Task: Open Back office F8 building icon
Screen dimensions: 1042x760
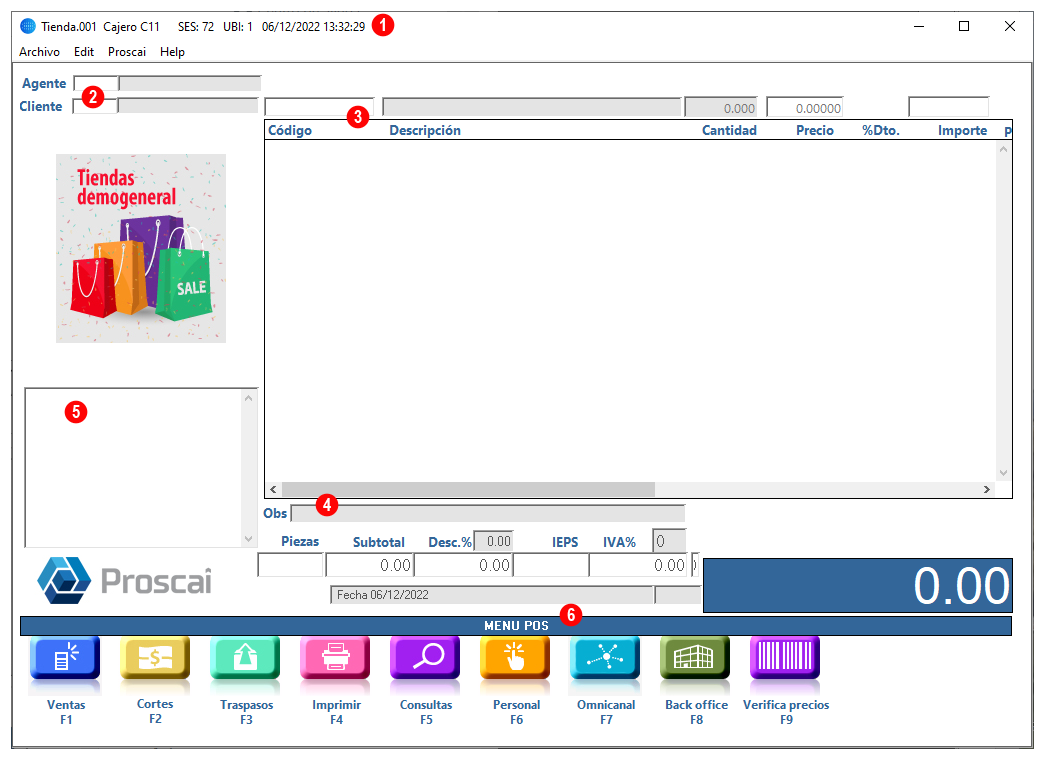Action: pyautogui.click(x=695, y=658)
